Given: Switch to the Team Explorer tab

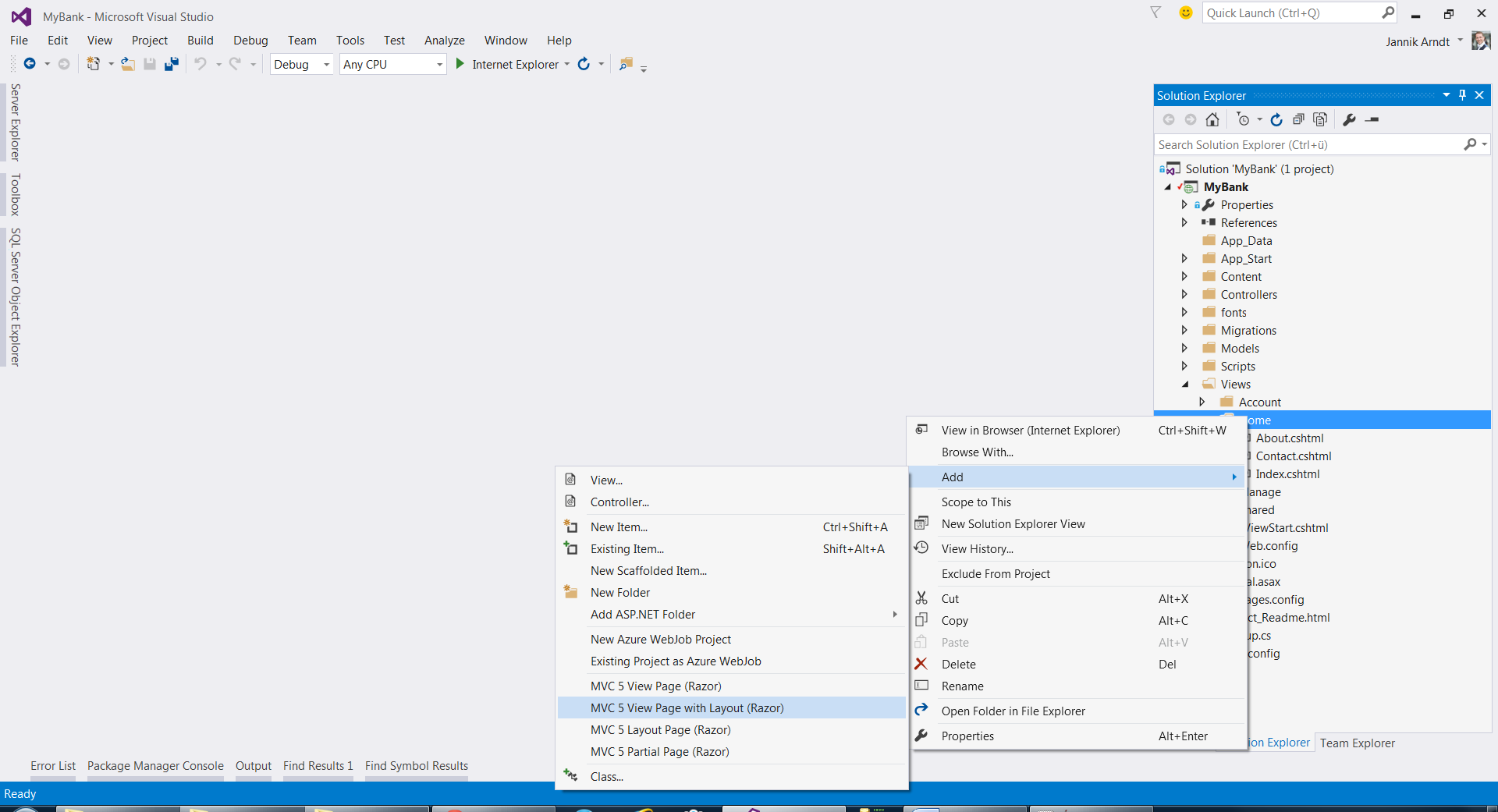Looking at the screenshot, I should (1358, 743).
